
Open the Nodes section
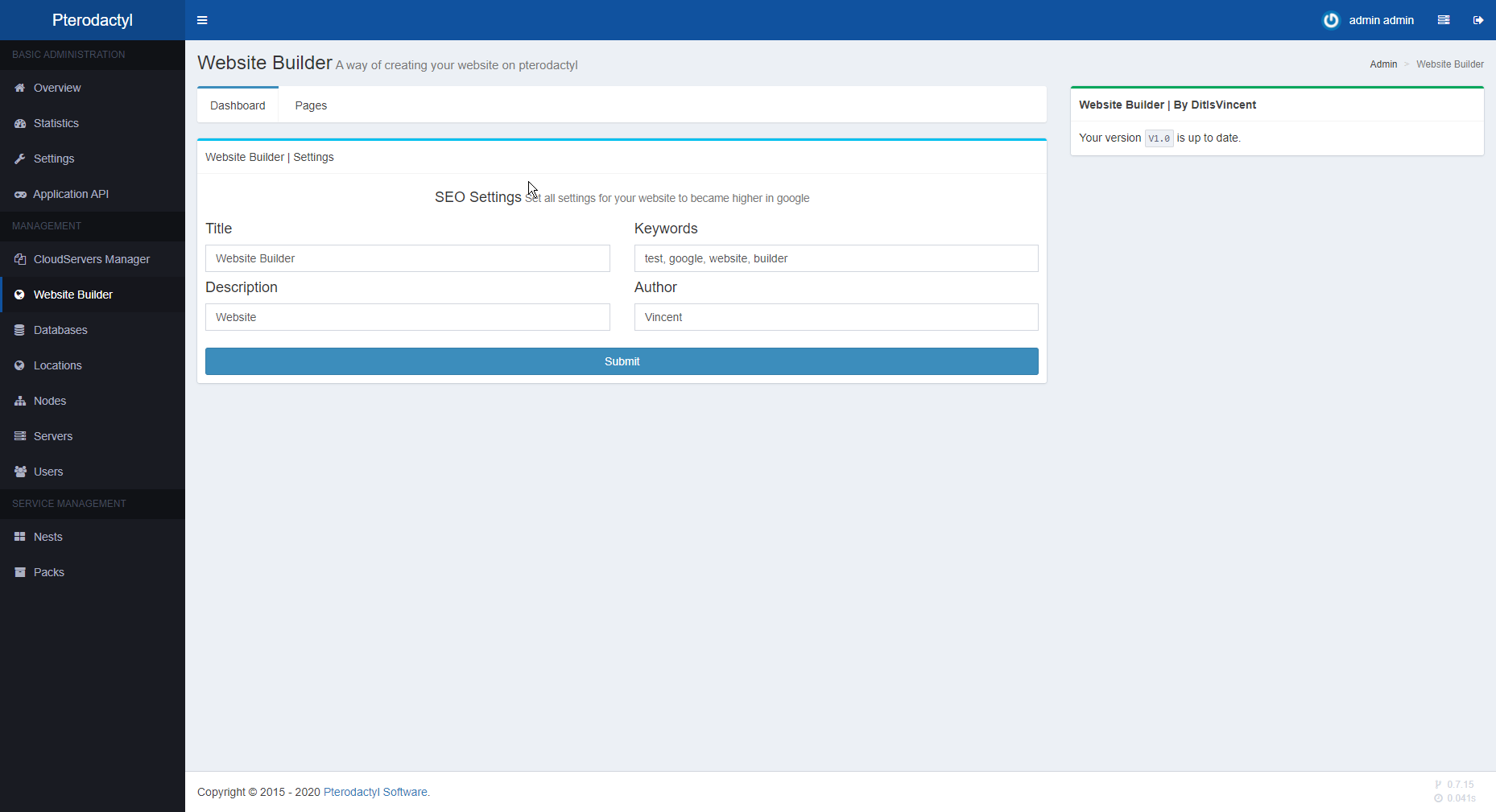(x=50, y=401)
